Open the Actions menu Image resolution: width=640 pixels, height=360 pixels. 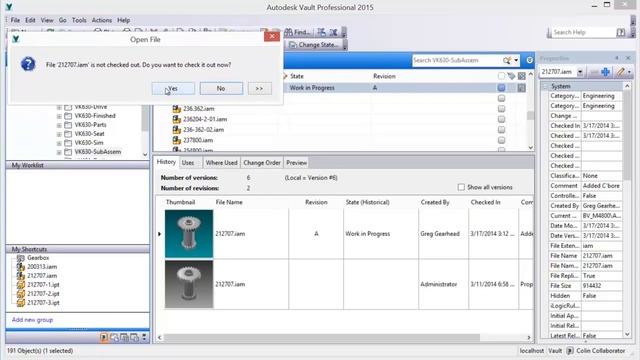coord(102,20)
